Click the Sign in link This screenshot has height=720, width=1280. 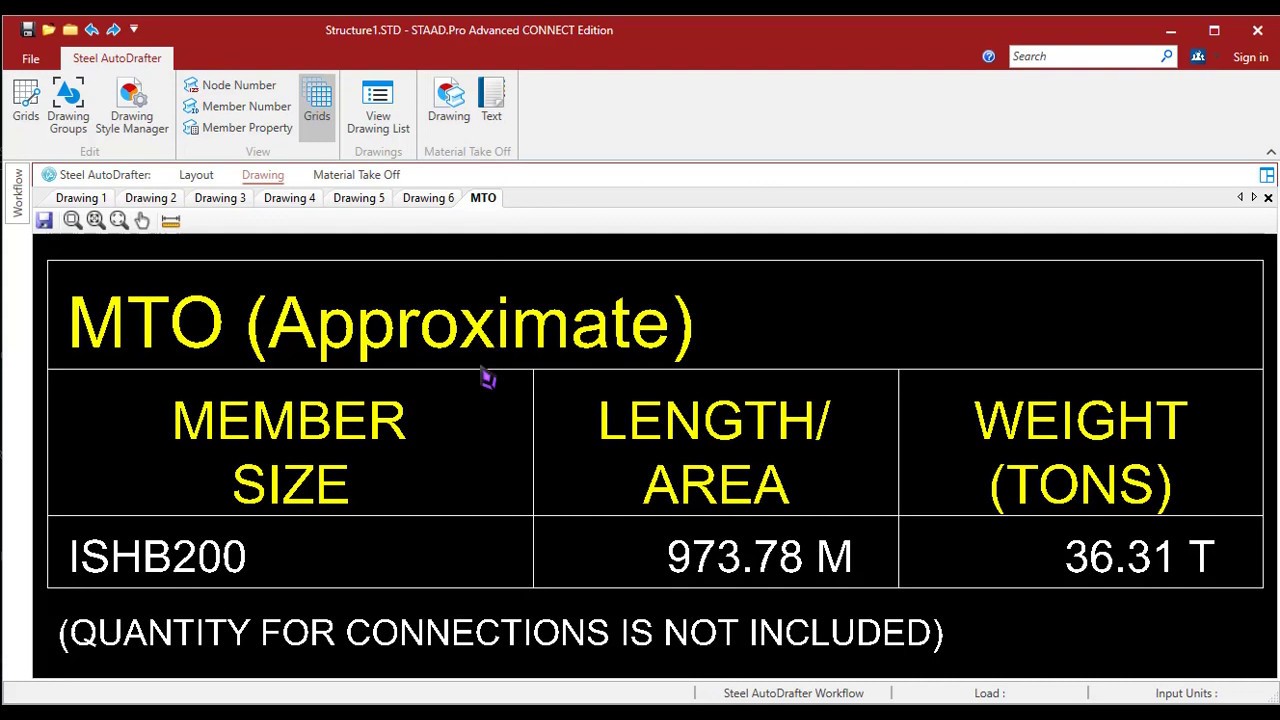point(1250,58)
